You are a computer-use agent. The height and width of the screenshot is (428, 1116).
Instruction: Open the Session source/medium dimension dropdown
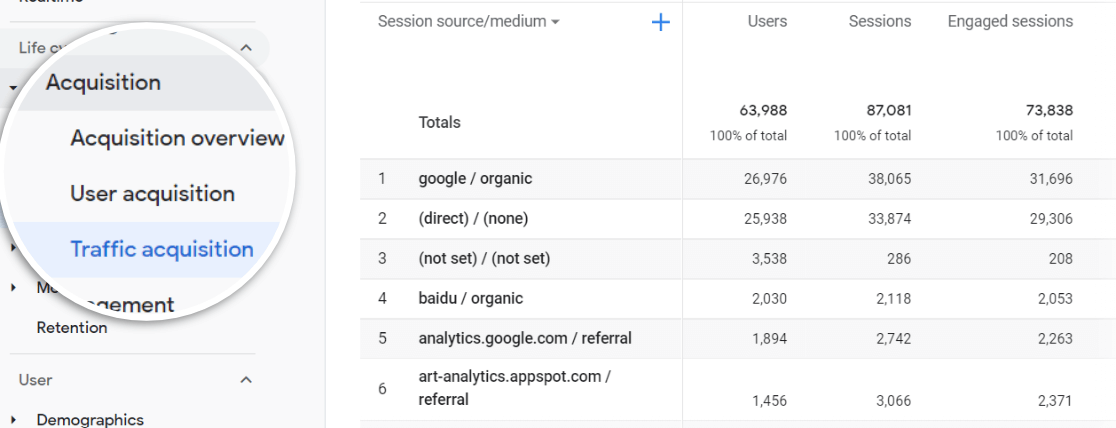[468, 21]
